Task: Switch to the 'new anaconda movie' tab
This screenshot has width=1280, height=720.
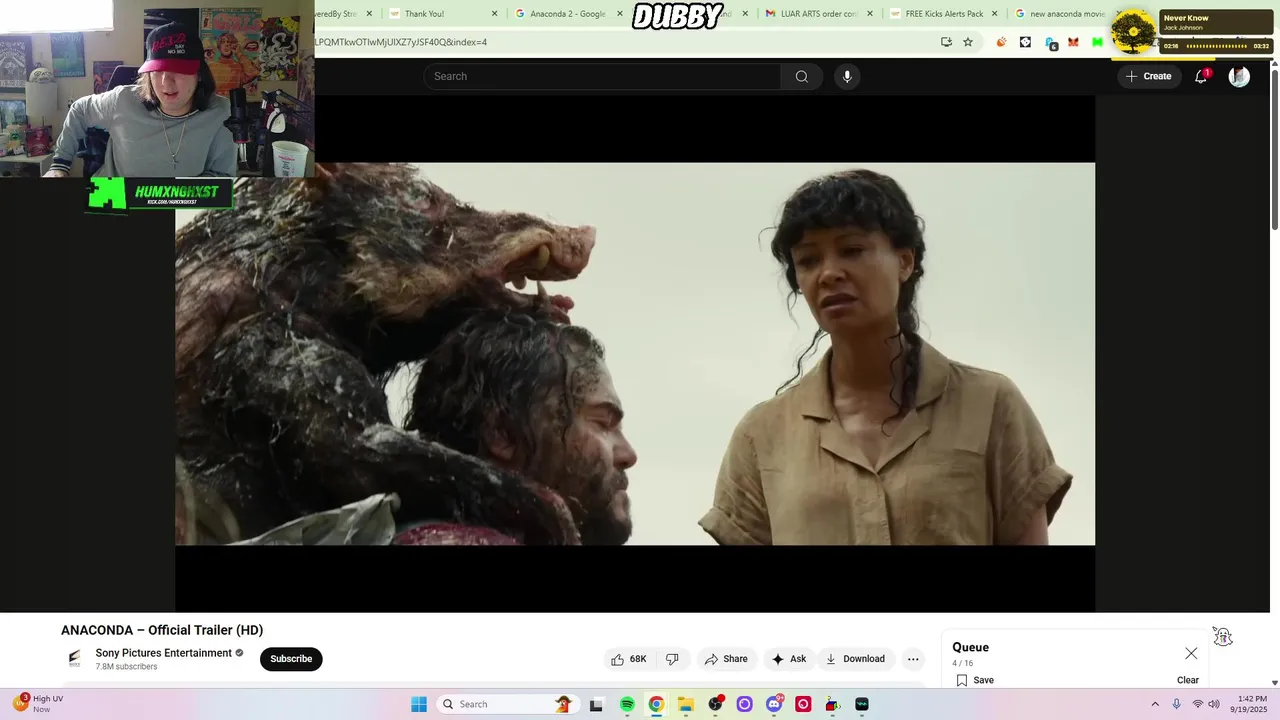Action: (1066, 14)
